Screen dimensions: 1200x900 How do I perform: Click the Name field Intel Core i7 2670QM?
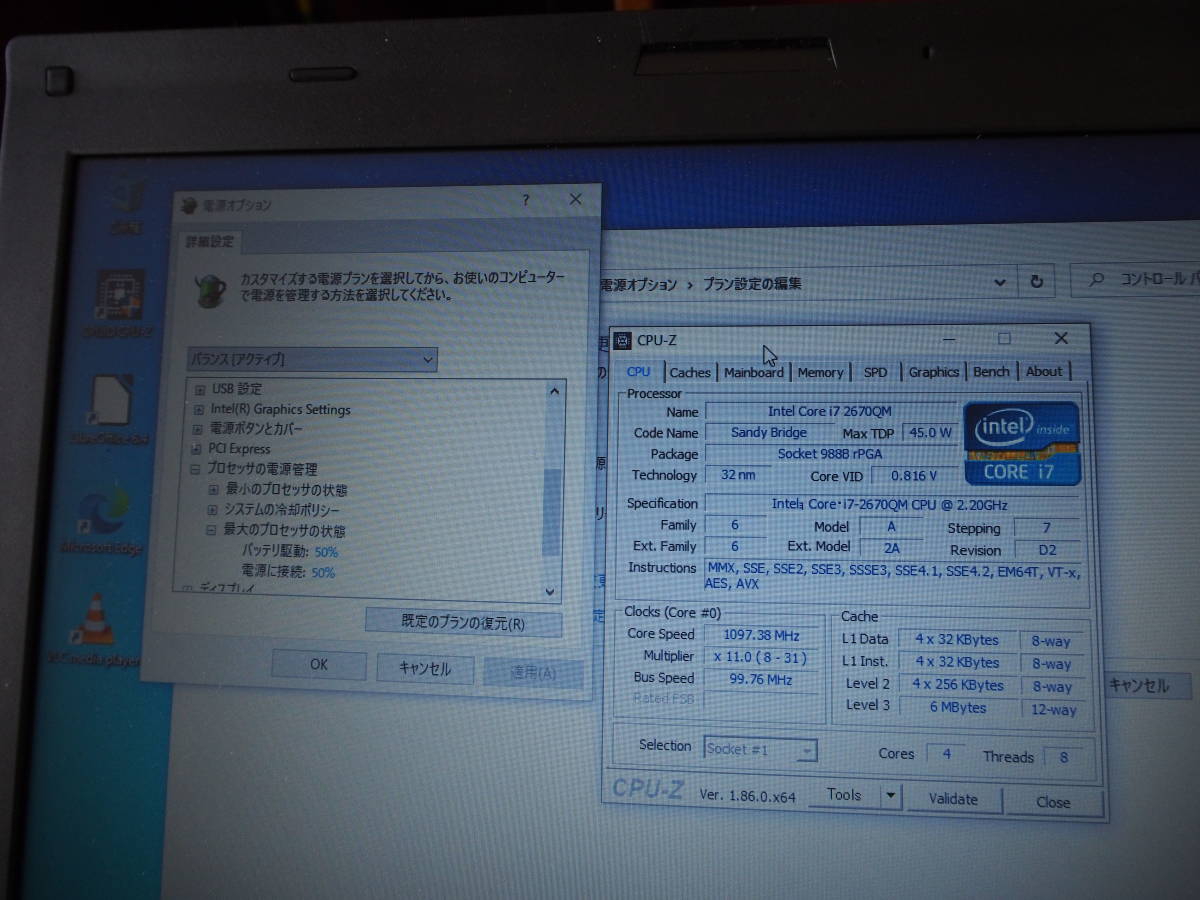(830, 411)
